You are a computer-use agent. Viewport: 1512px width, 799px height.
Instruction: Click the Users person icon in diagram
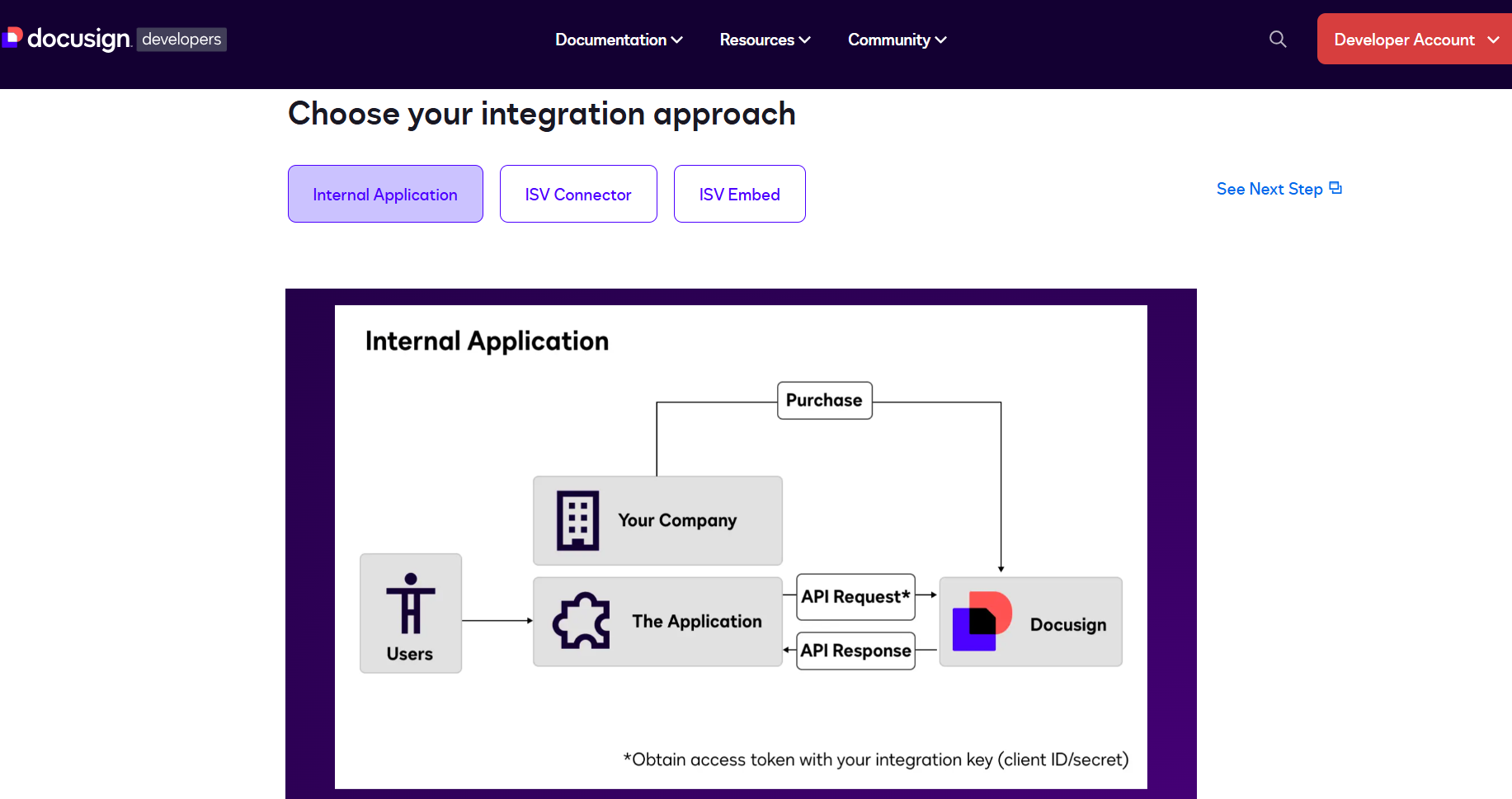click(x=411, y=604)
